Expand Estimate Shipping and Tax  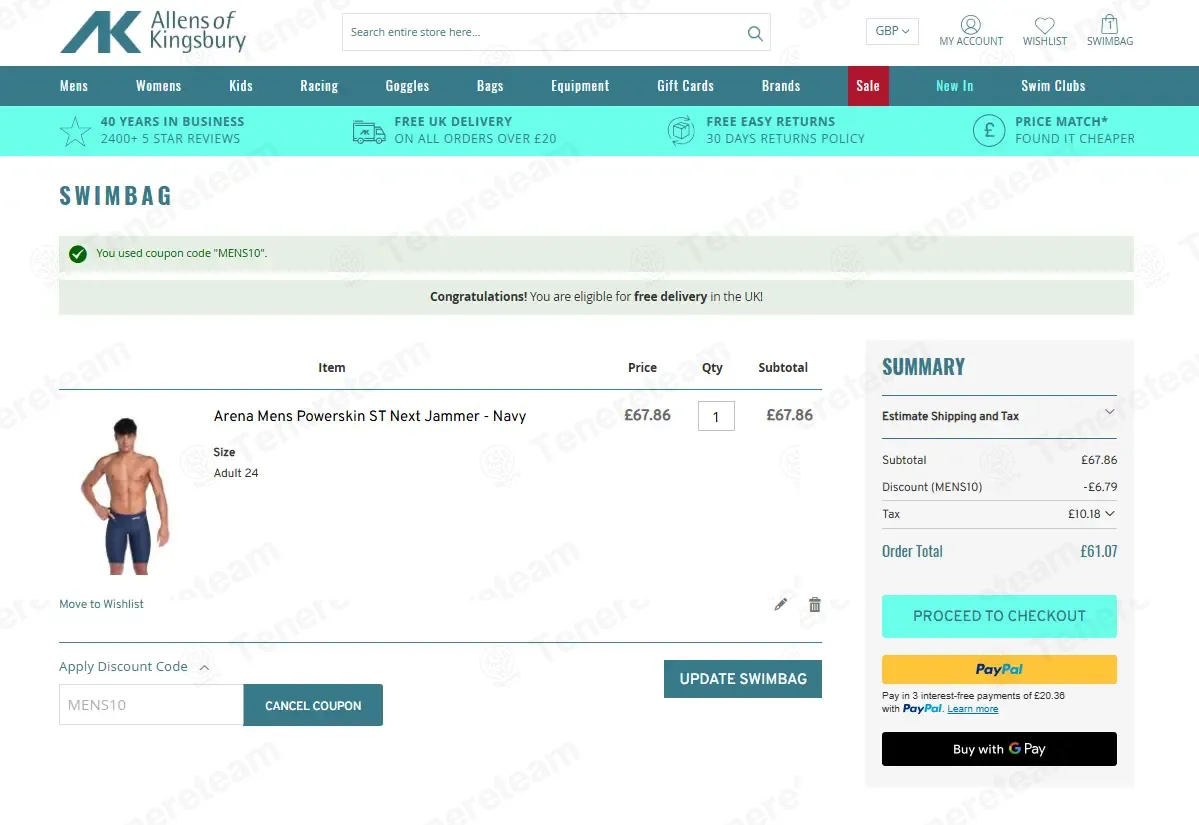click(999, 416)
